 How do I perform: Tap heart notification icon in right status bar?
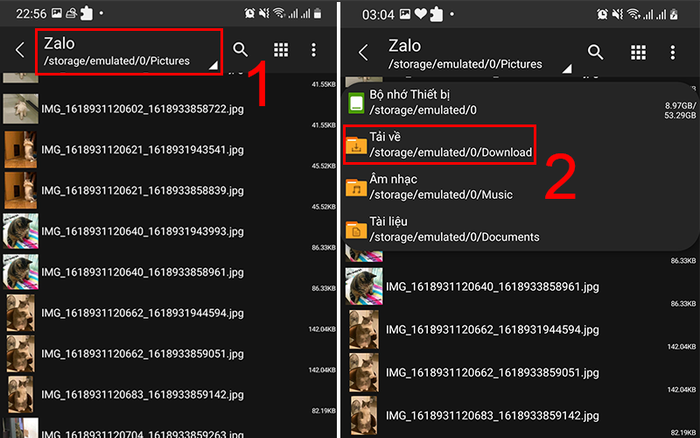click(x=420, y=14)
